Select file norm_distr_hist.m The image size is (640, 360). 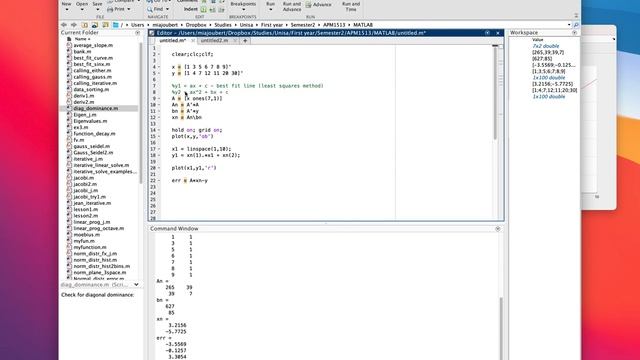(x=95, y=260)
